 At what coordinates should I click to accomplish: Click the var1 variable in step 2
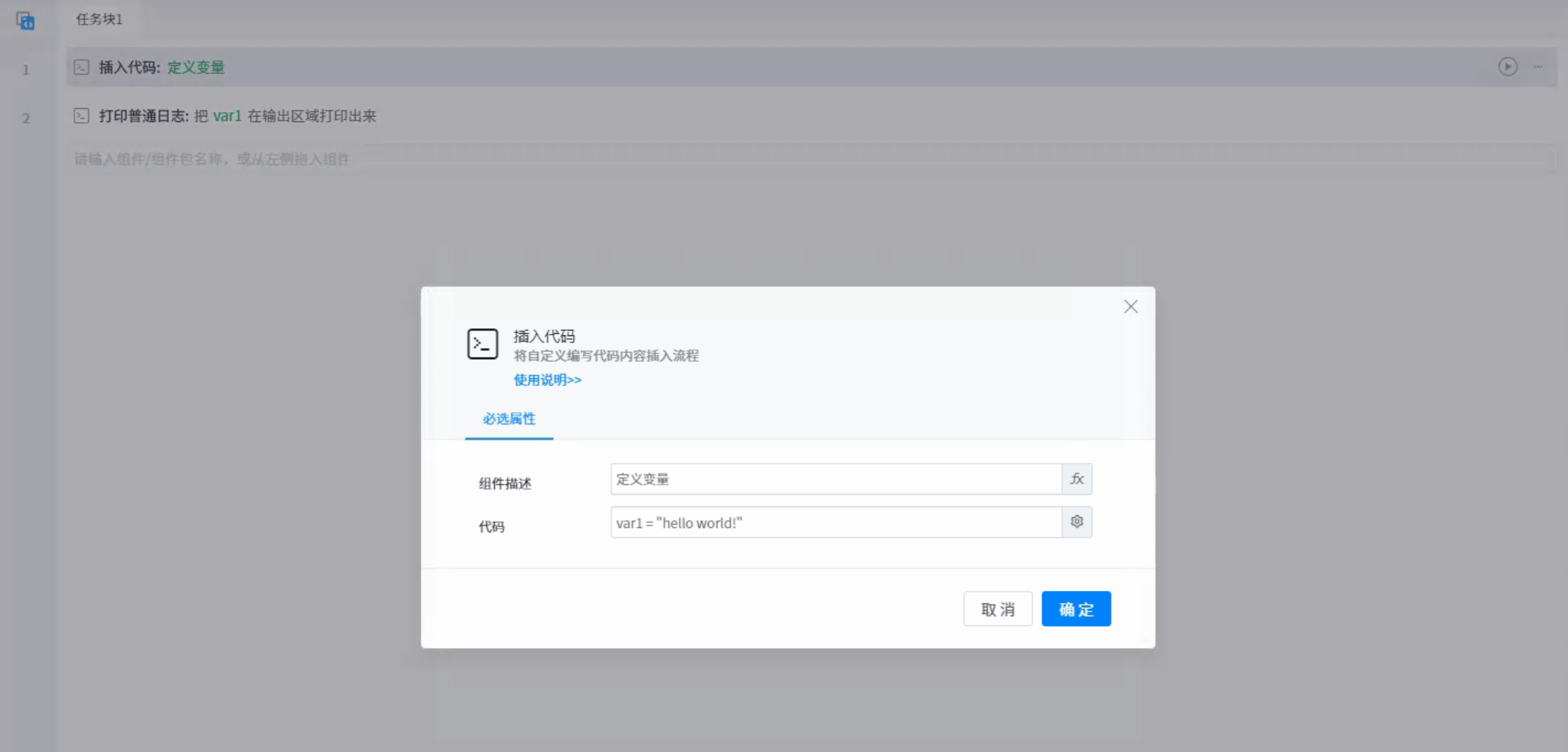[x=227, y=116]
